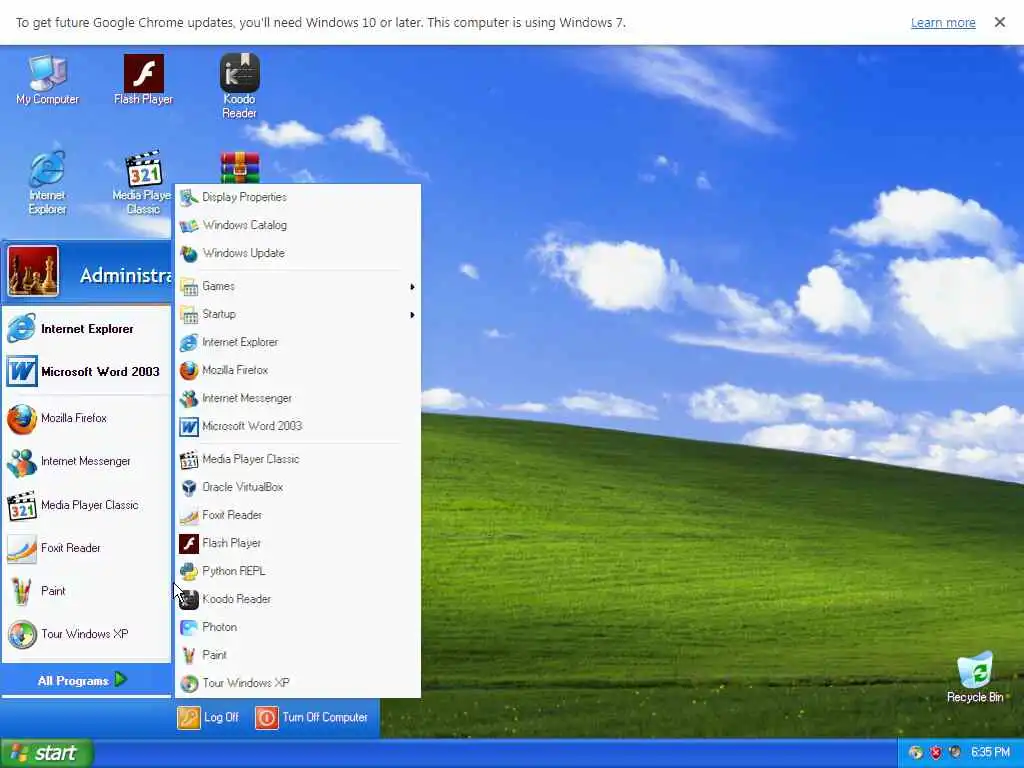Open pinned Internet Explorer in Start menu
The height and width of the screenshot is (768, 1024).
(x=86, y=328)
